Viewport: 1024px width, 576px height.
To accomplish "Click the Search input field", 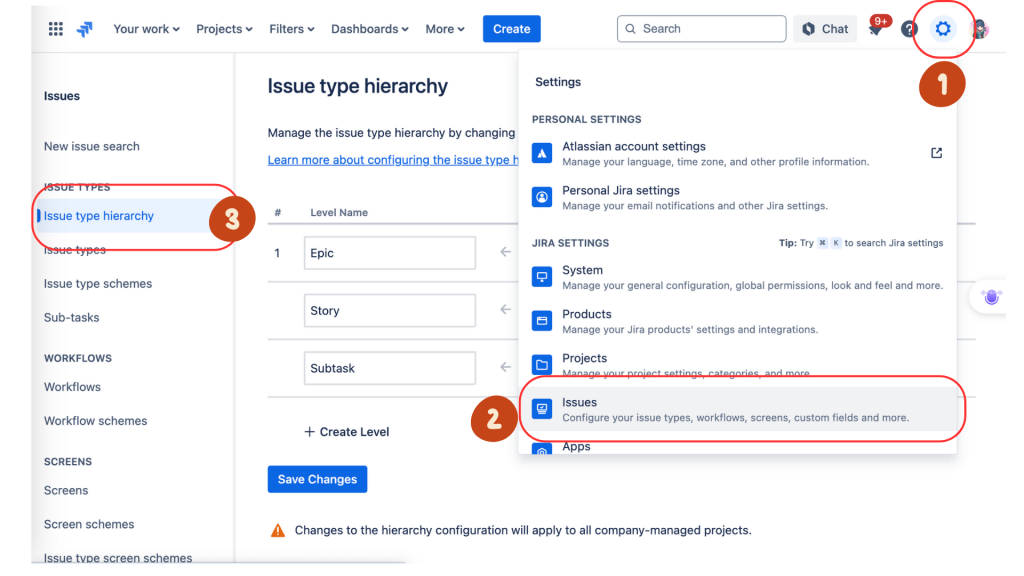I will pyautogui.click(x=701, y=29).
